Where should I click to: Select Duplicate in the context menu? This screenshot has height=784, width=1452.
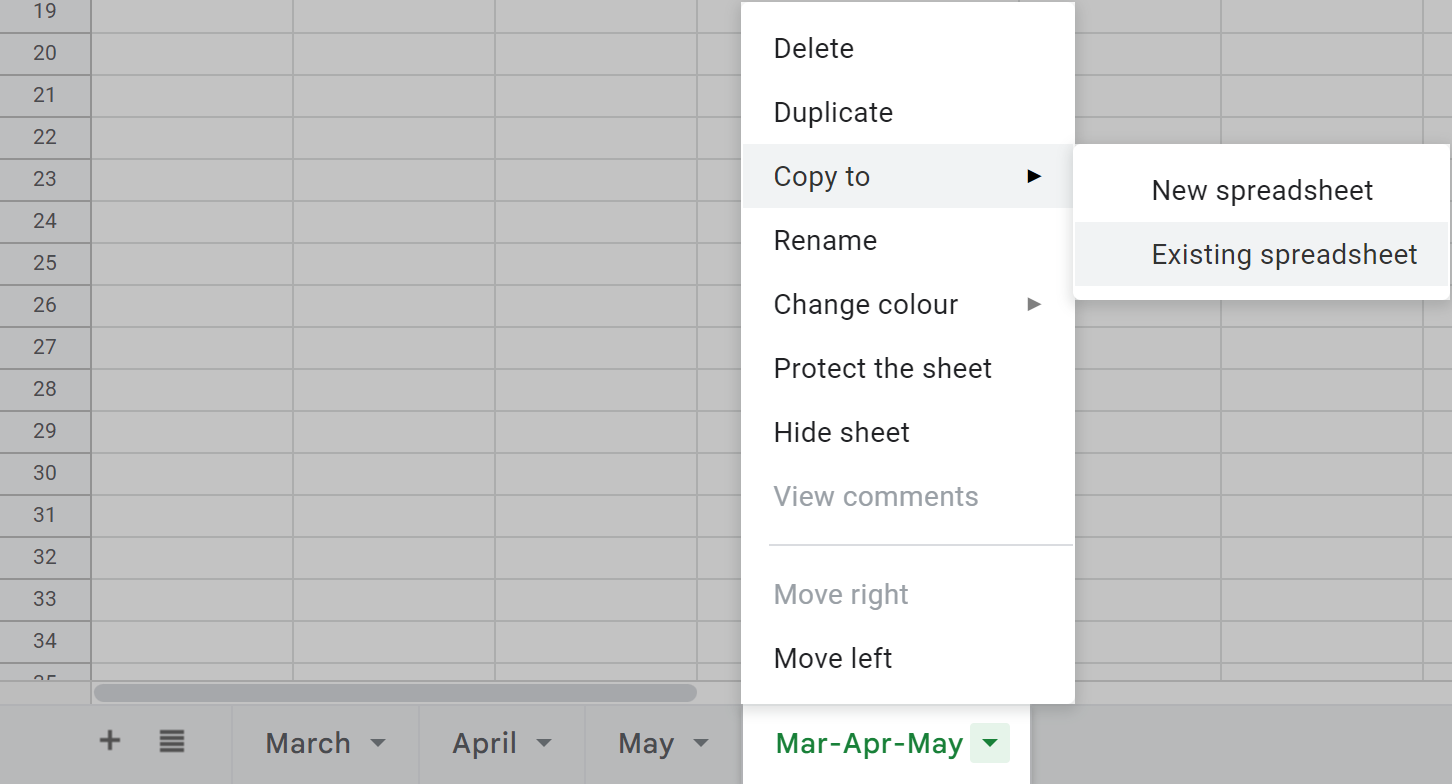coord(833,113)
